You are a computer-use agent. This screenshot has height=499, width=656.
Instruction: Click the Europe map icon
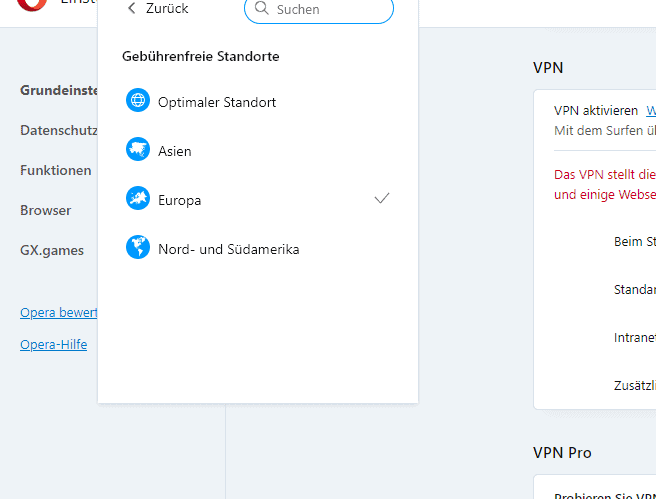pyautogui.click(x=138, y=198)
